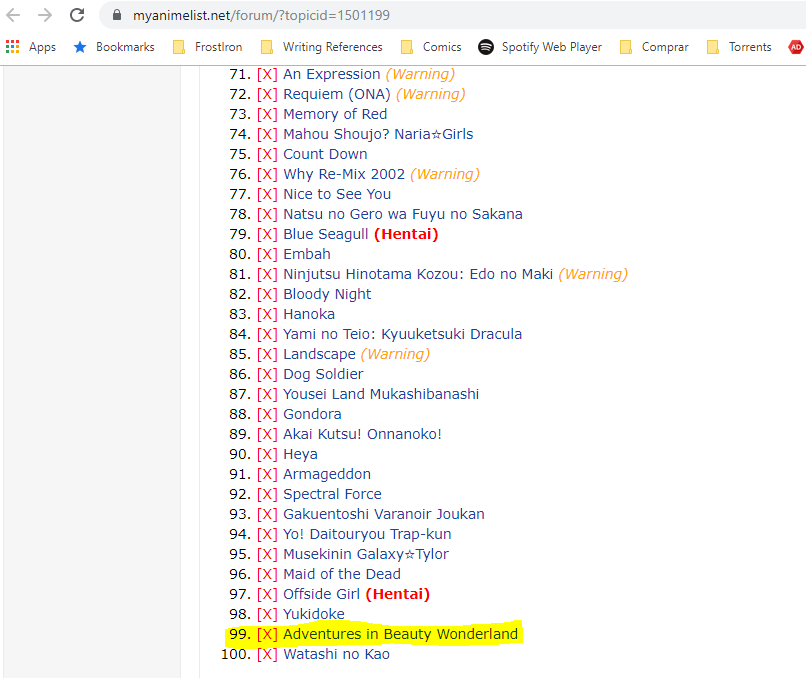Screen dimensions: 806x678
Task: Click the padlock site security icon
Action: (x=117, y=15)
